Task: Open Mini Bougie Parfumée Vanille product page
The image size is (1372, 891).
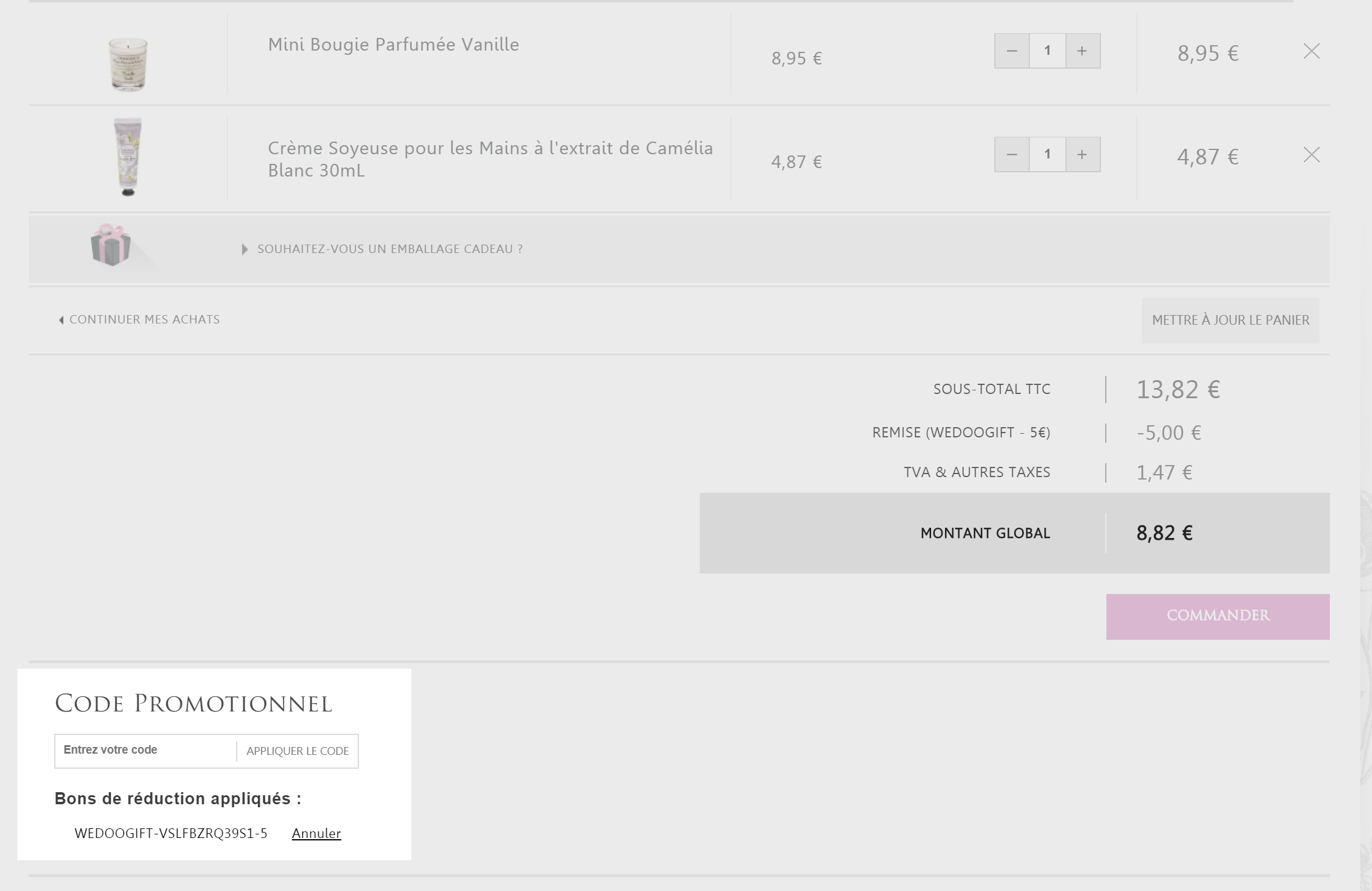Action: coord(393,45)
